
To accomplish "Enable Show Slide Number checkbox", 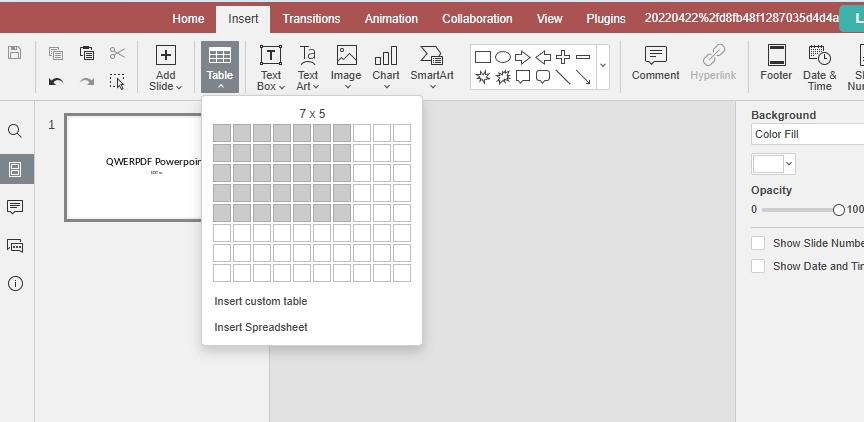I will click(758, 243).
